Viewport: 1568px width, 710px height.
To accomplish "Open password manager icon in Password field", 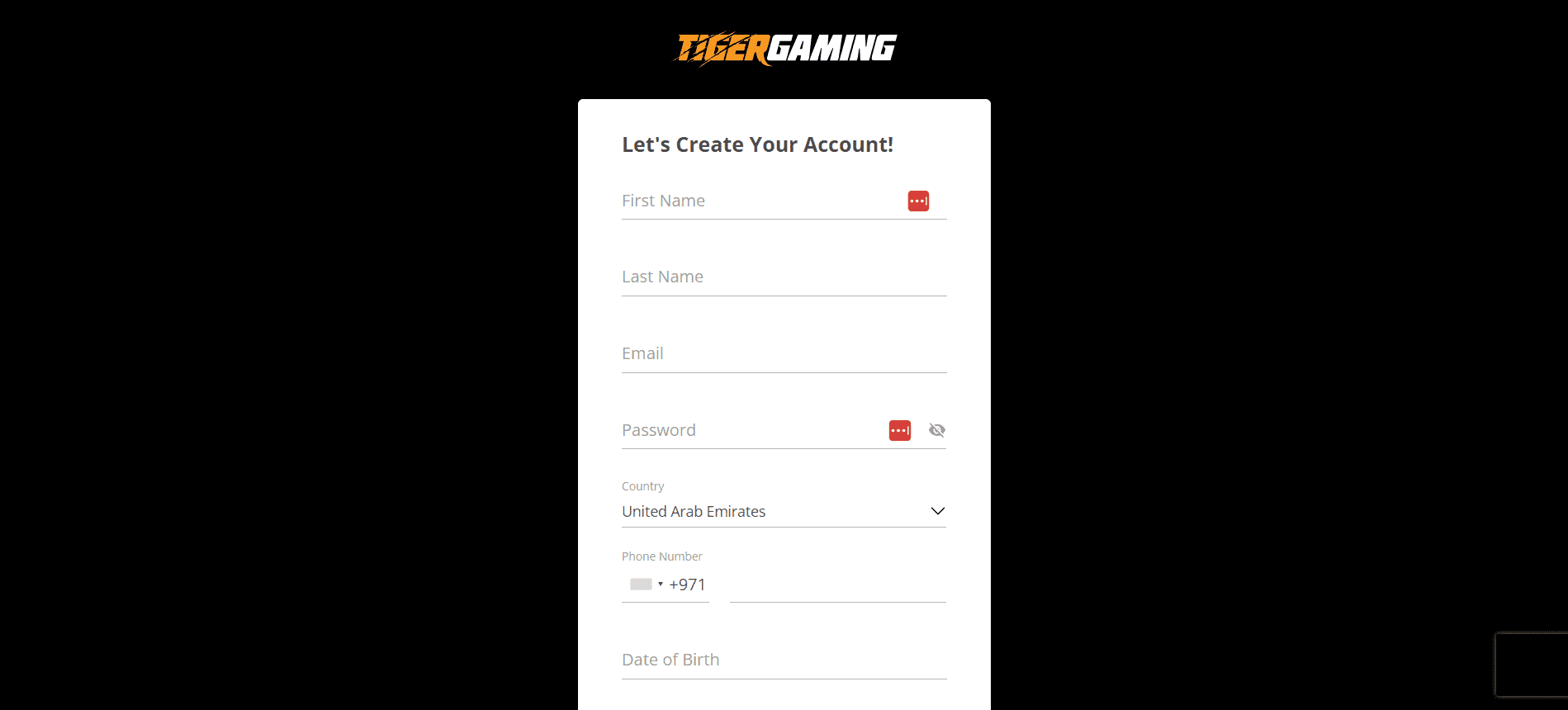I will (900, 430).
